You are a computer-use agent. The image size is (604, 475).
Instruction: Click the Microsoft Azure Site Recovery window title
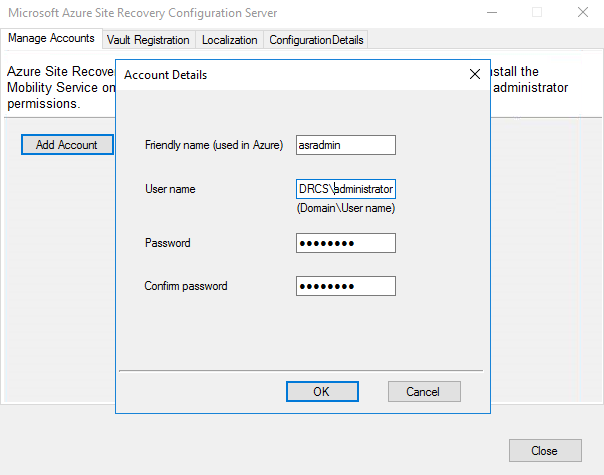click(x=143, y=13)
